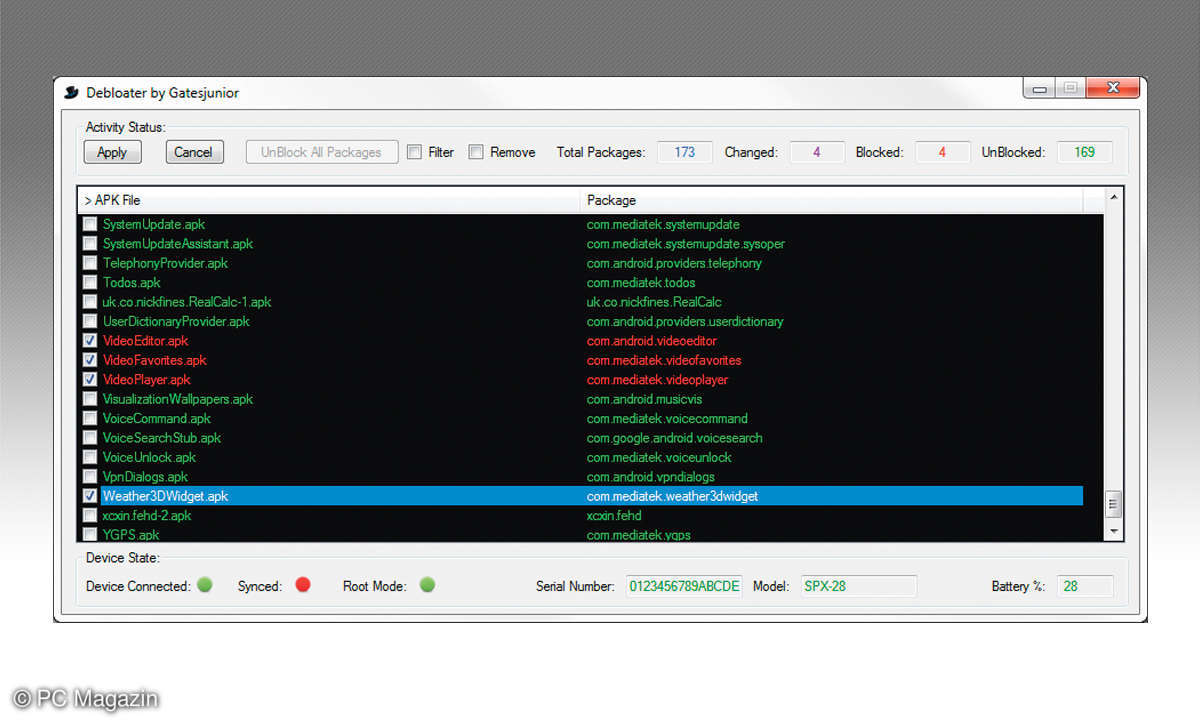The height and width of the screenshot is (720, 1200).
Task: Click package com.android.vpndialogs
Action: pyautogui.click(x=651, y=477)
